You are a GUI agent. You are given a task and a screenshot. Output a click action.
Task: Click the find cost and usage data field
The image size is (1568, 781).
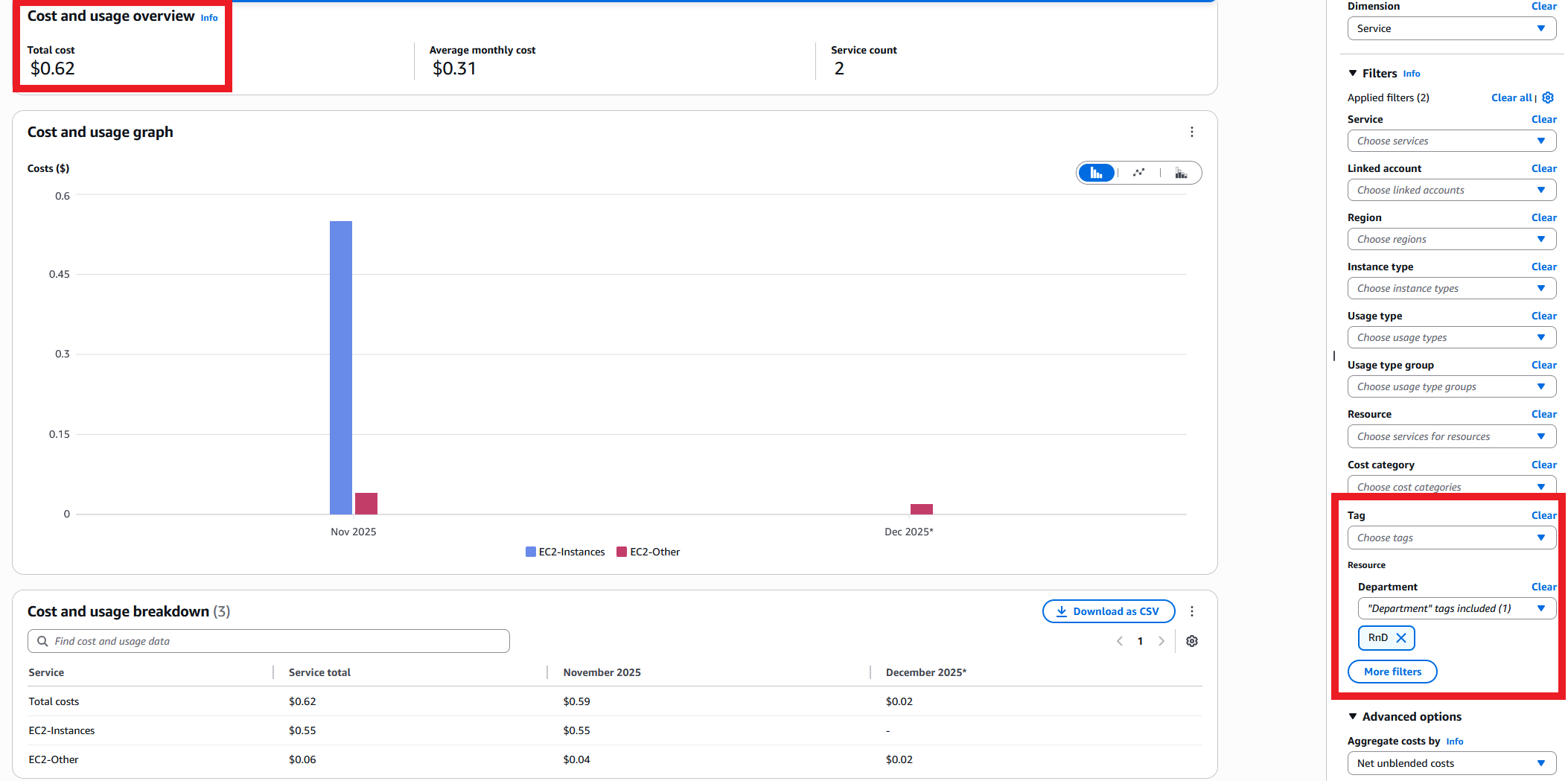[268, 640]
